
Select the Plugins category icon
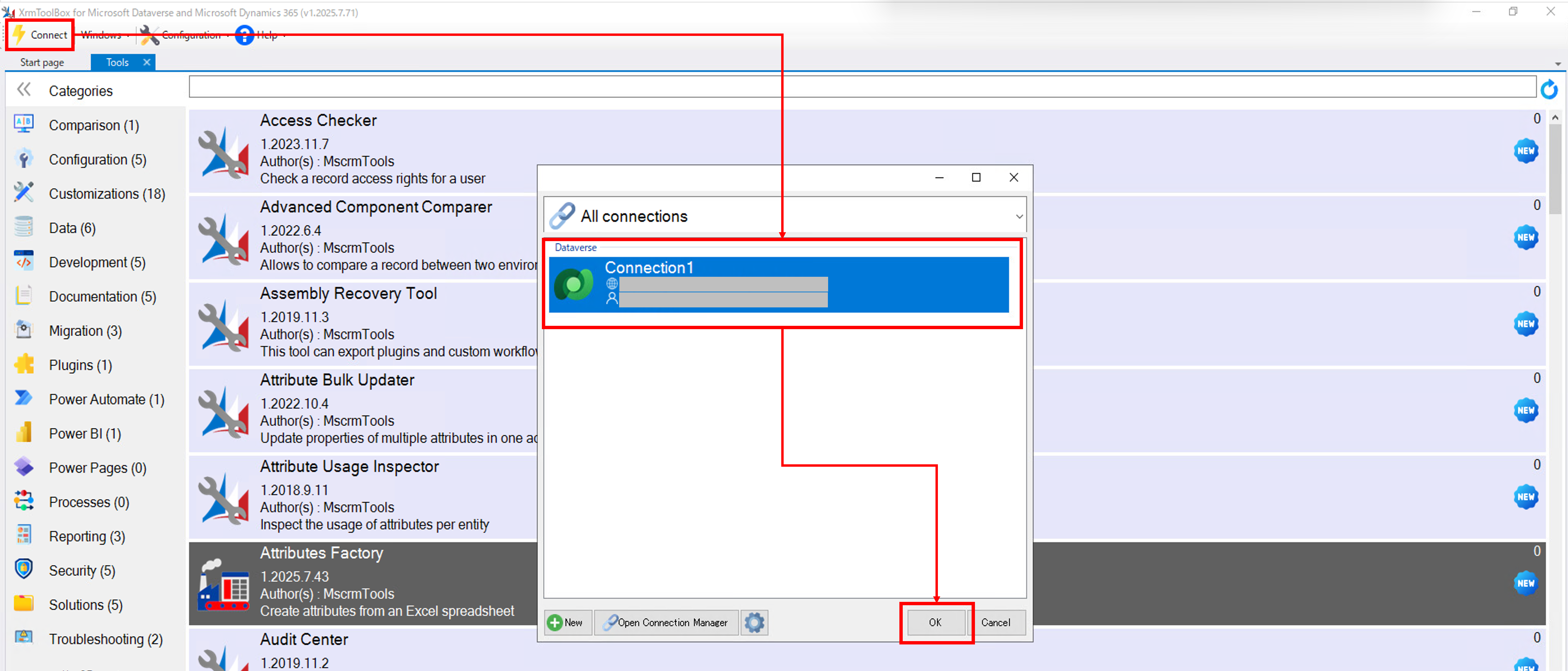point(24,364)
